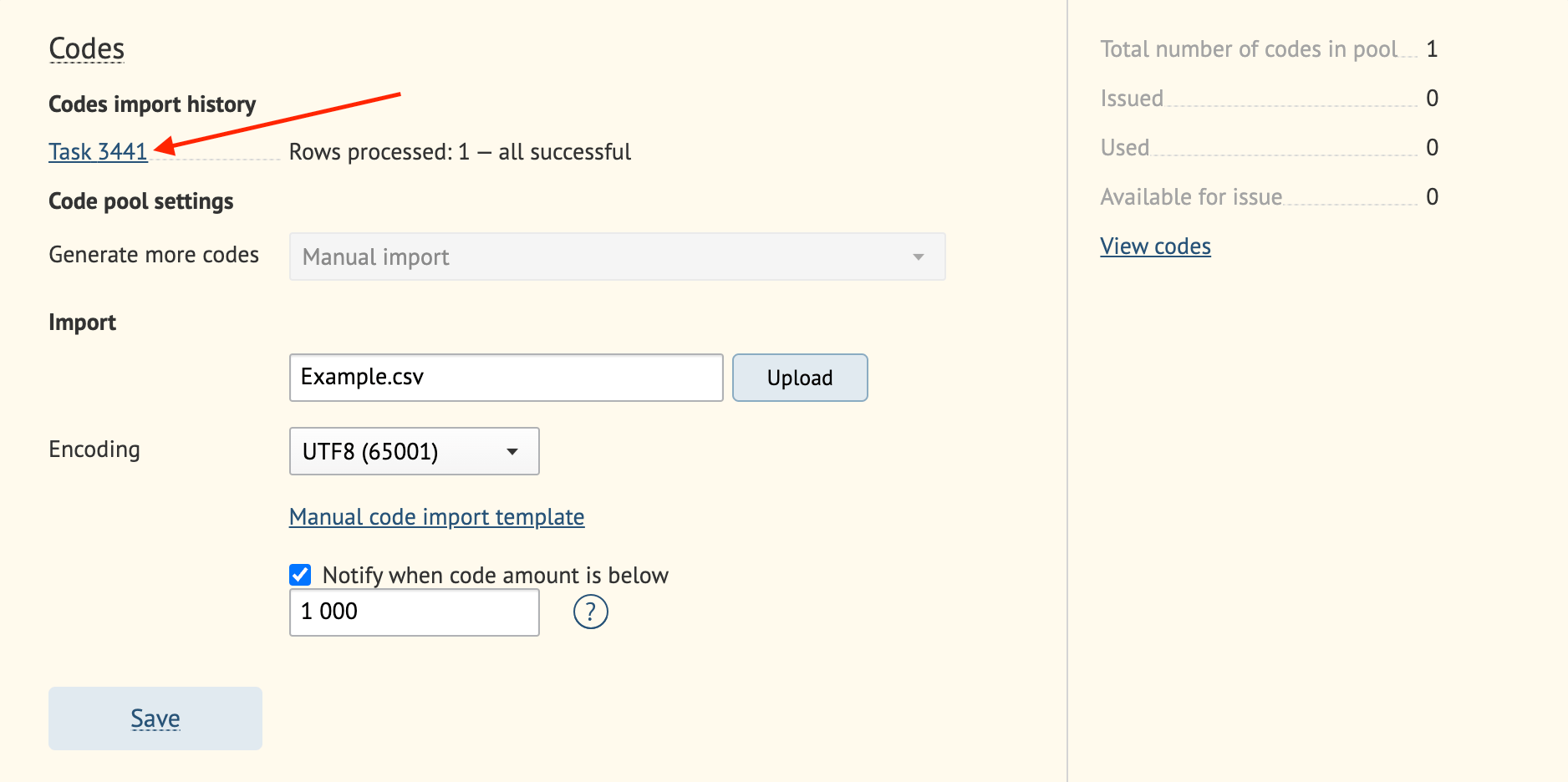1568x782 pixels.
Task: Click the Upload button
Action: pyautogui.click(x=800, y=378)
